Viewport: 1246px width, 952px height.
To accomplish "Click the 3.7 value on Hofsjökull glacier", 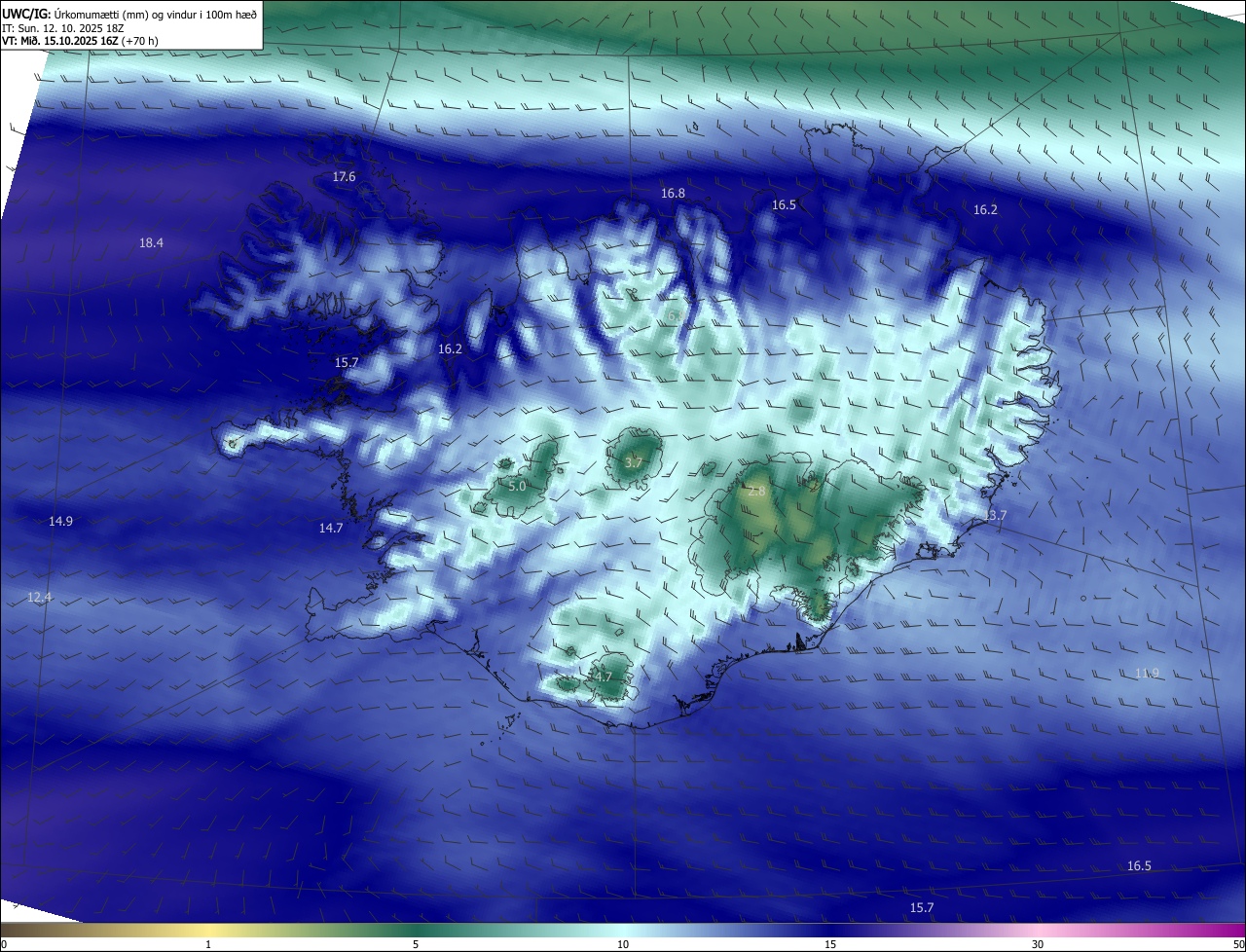I will [x=633, y=463].
